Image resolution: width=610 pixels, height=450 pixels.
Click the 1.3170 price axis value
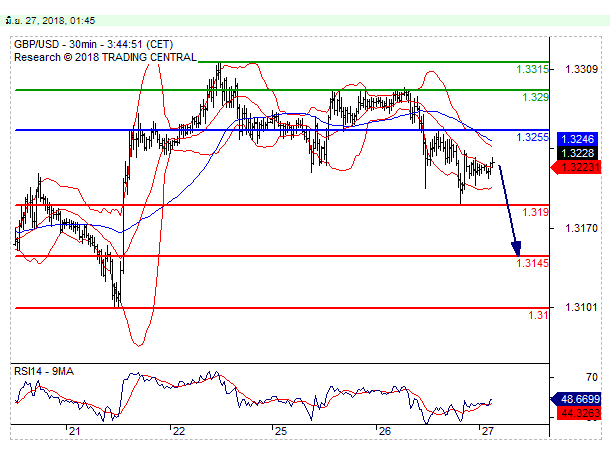pyautogui.click(x=581, y=228)
